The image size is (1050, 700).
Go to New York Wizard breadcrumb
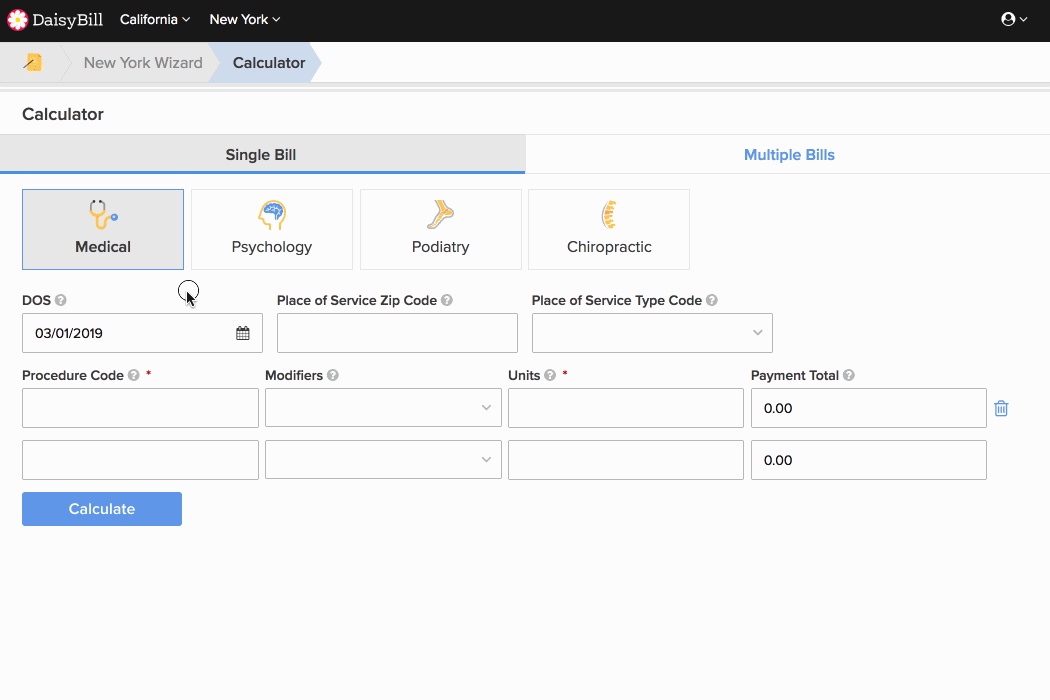point(143,62)
